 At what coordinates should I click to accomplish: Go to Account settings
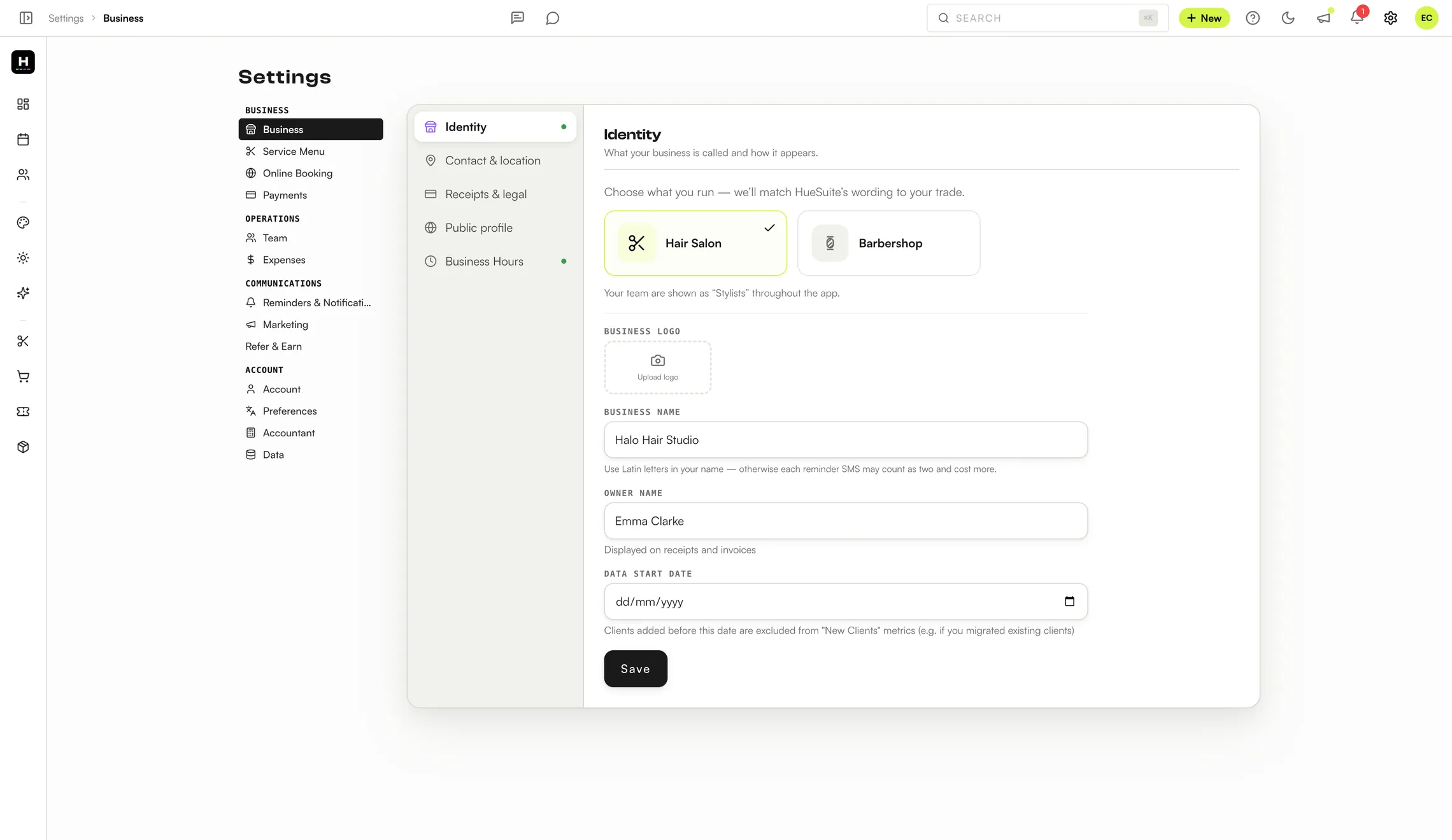311,389
